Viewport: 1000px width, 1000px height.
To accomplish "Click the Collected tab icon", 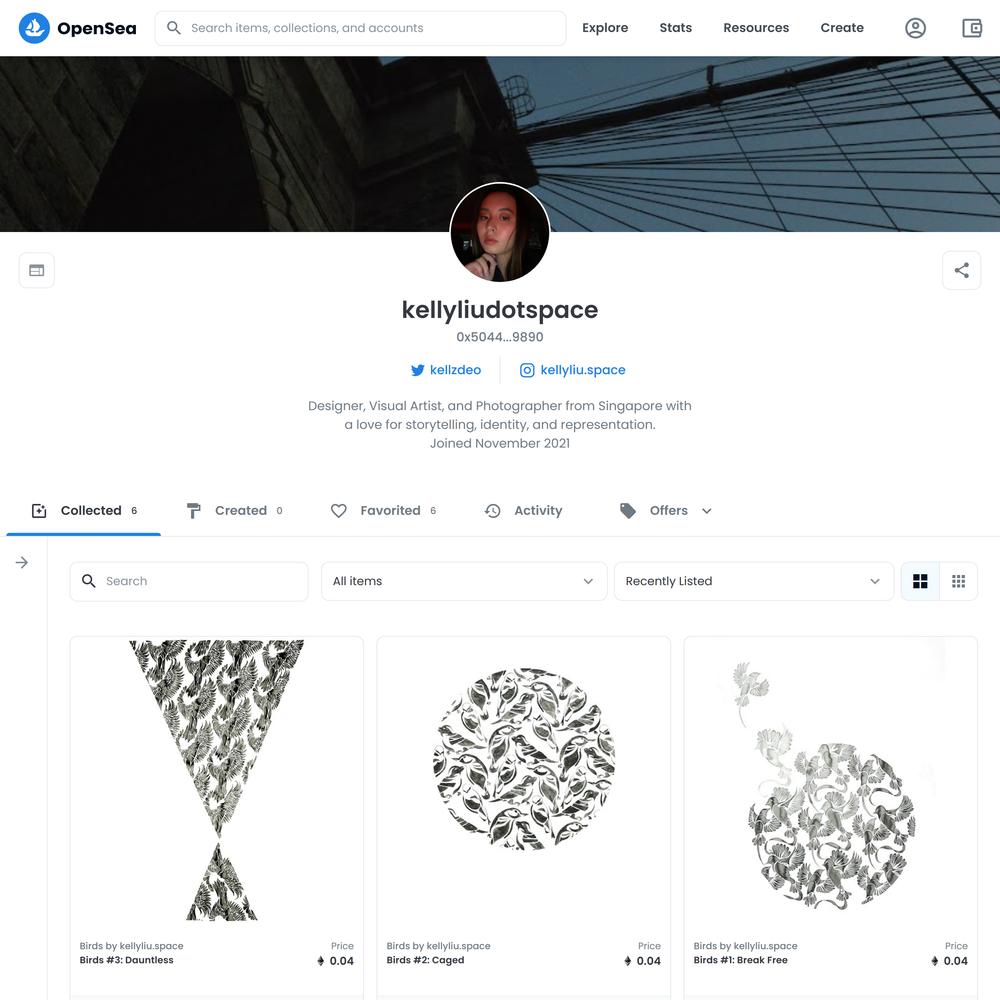I will point(39,511).
